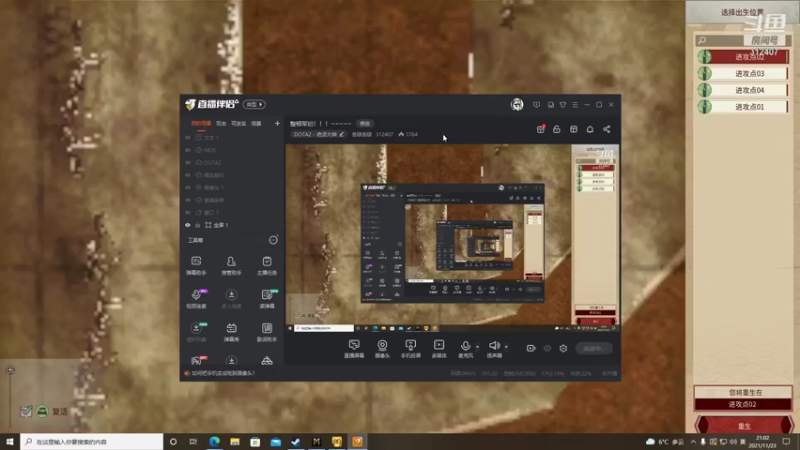
Task: Hide the 全屏 1 source with the eye
Action: pos(188,225)
